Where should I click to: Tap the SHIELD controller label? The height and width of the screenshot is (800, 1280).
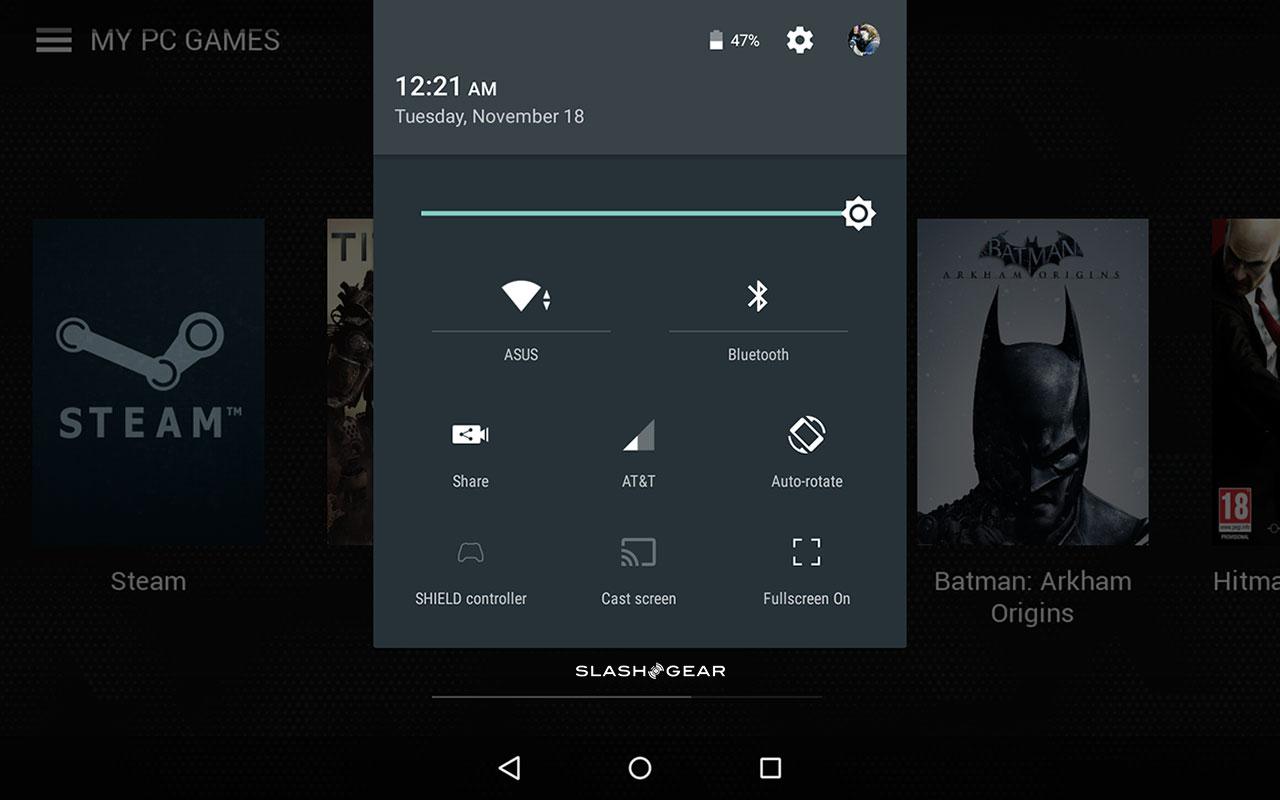tap(471, 599)
